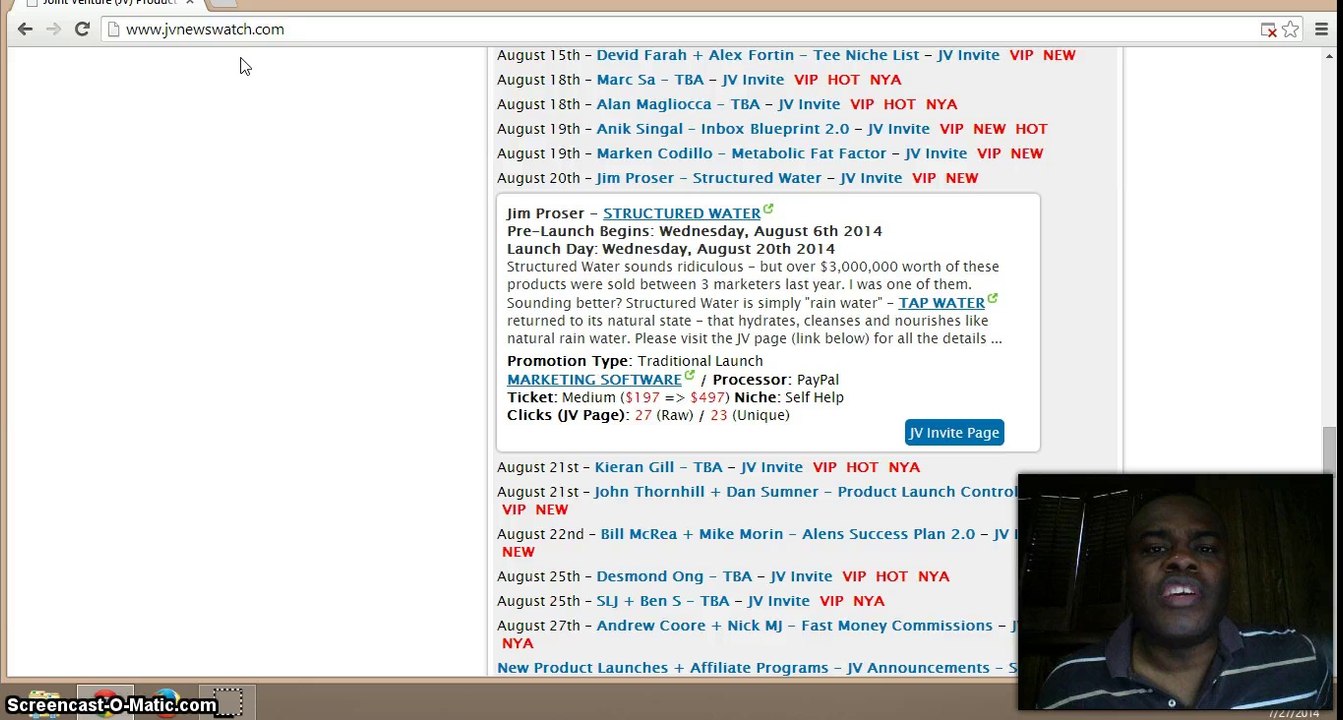
Task: Open Marken Codillo – Metabolic Fat Factor listing
Action: [x=742, y=154]
